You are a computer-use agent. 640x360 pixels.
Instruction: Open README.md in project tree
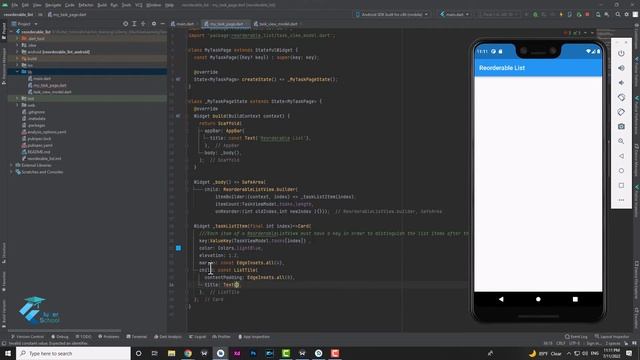tap(37, 151)
